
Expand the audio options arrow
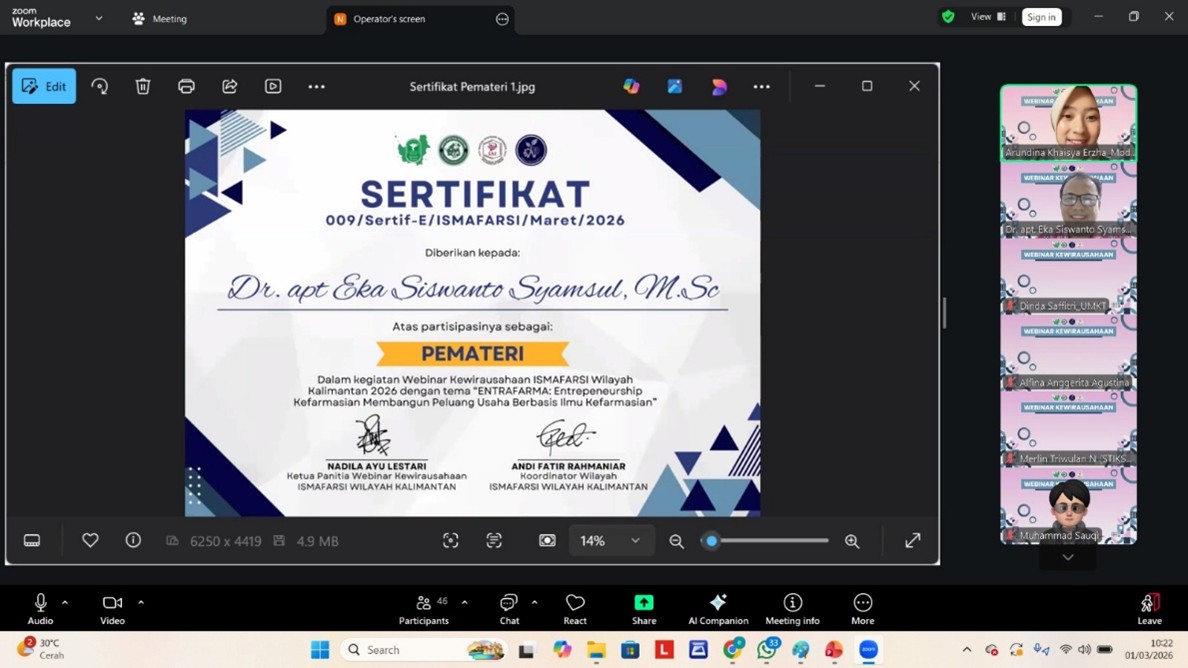coord(65,603)
